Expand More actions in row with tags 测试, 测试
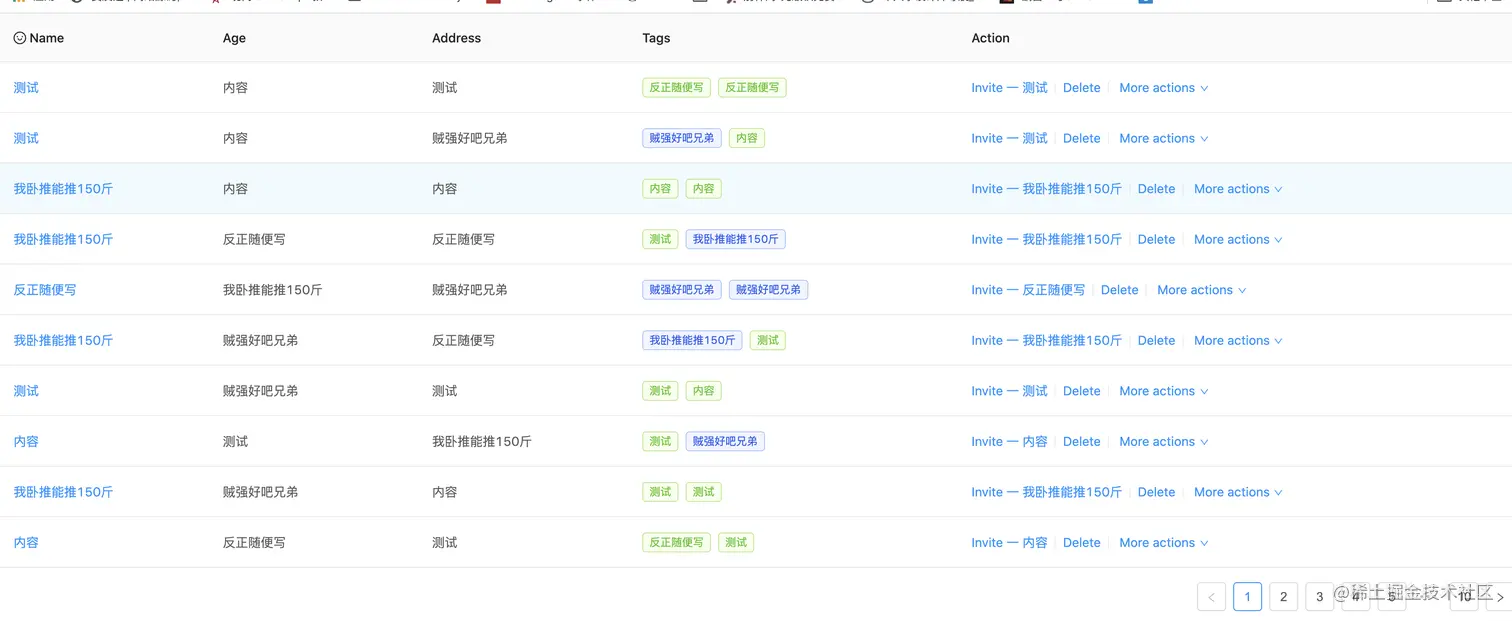The height and width of the screenshot is (621, 1512). click(x=1238, y=492)
